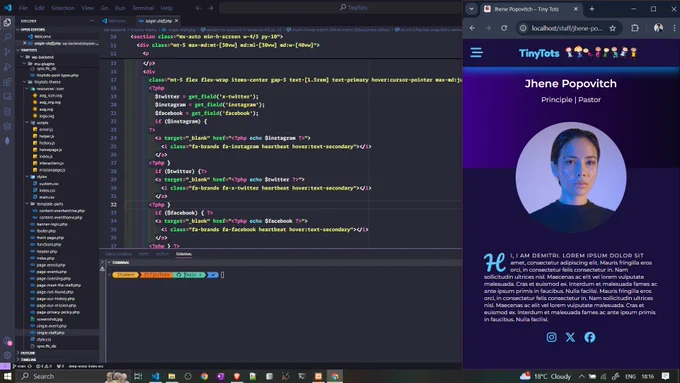
Task: Reload the browser page
Action: (504, 28)
